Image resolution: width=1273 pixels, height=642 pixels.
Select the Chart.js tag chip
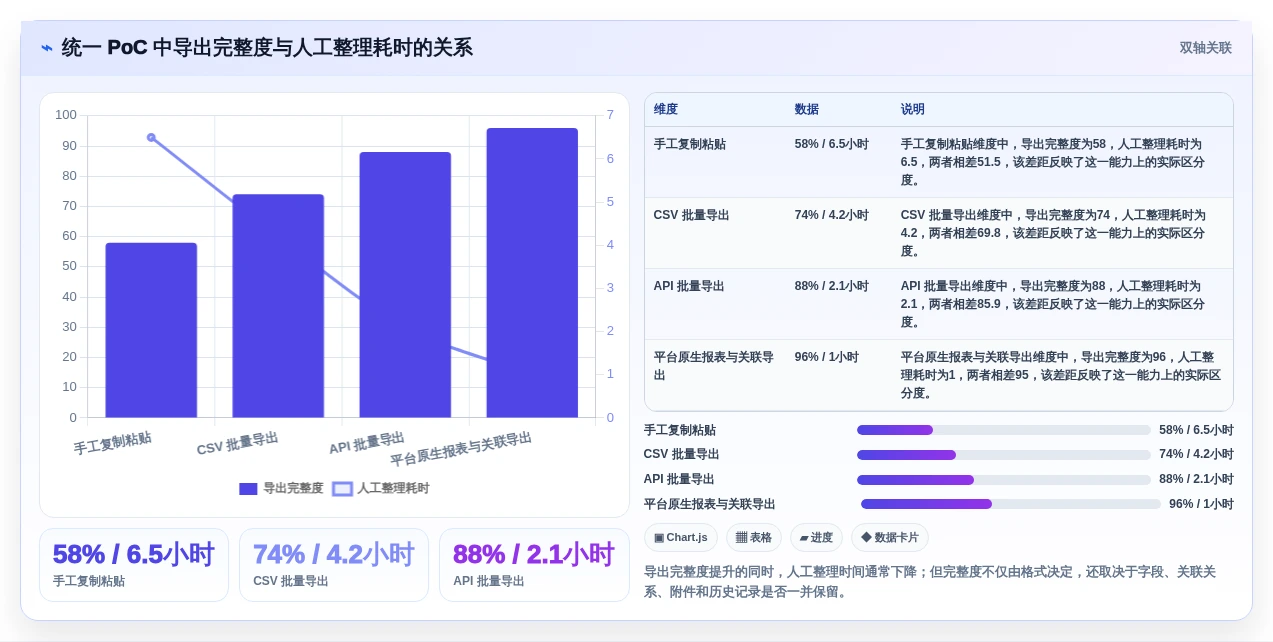(680, 537)
